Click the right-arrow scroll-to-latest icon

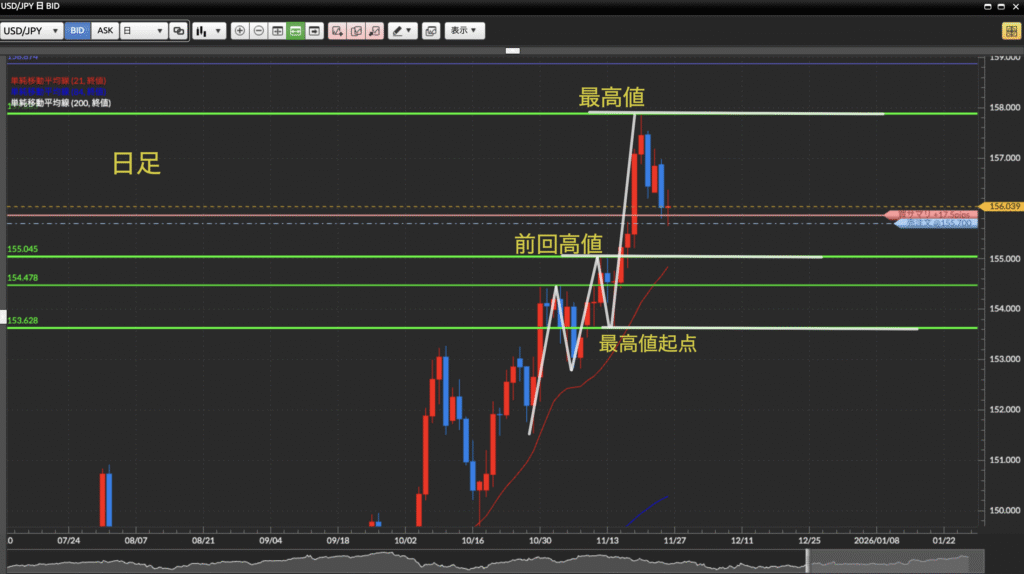click(315, 31)
